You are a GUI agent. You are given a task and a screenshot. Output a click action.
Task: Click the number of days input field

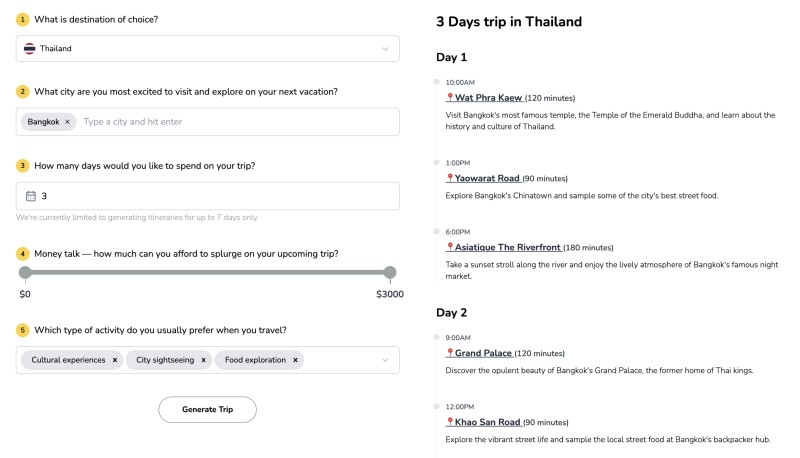(208, 196)
